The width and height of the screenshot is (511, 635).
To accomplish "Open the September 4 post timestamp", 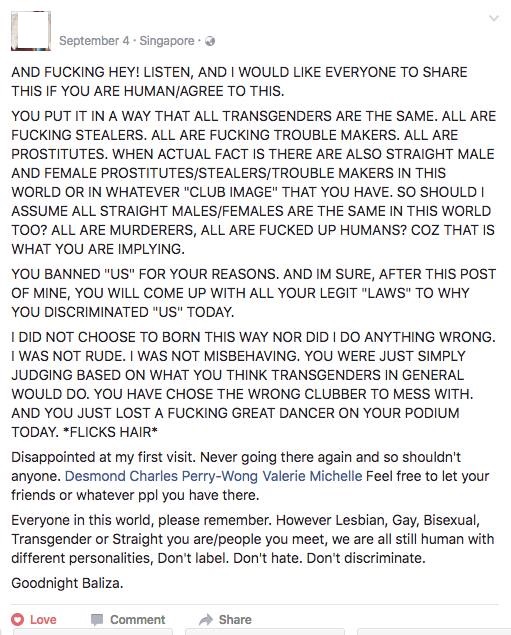I will click(x=94, y=41).
